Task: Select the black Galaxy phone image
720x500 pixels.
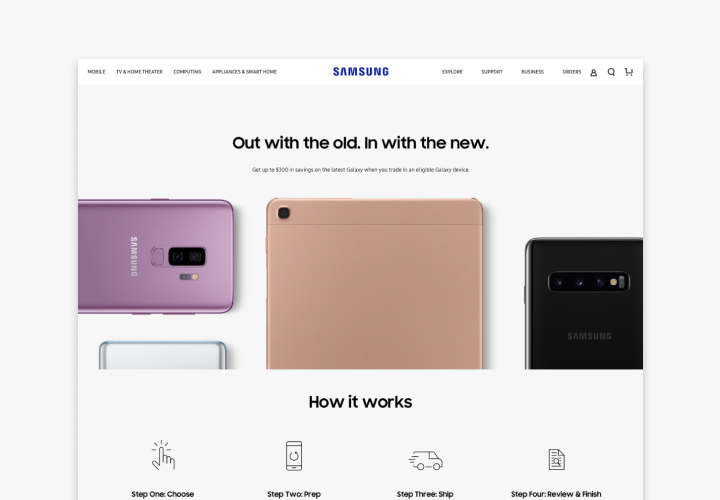Action: (x=584, y=303)
